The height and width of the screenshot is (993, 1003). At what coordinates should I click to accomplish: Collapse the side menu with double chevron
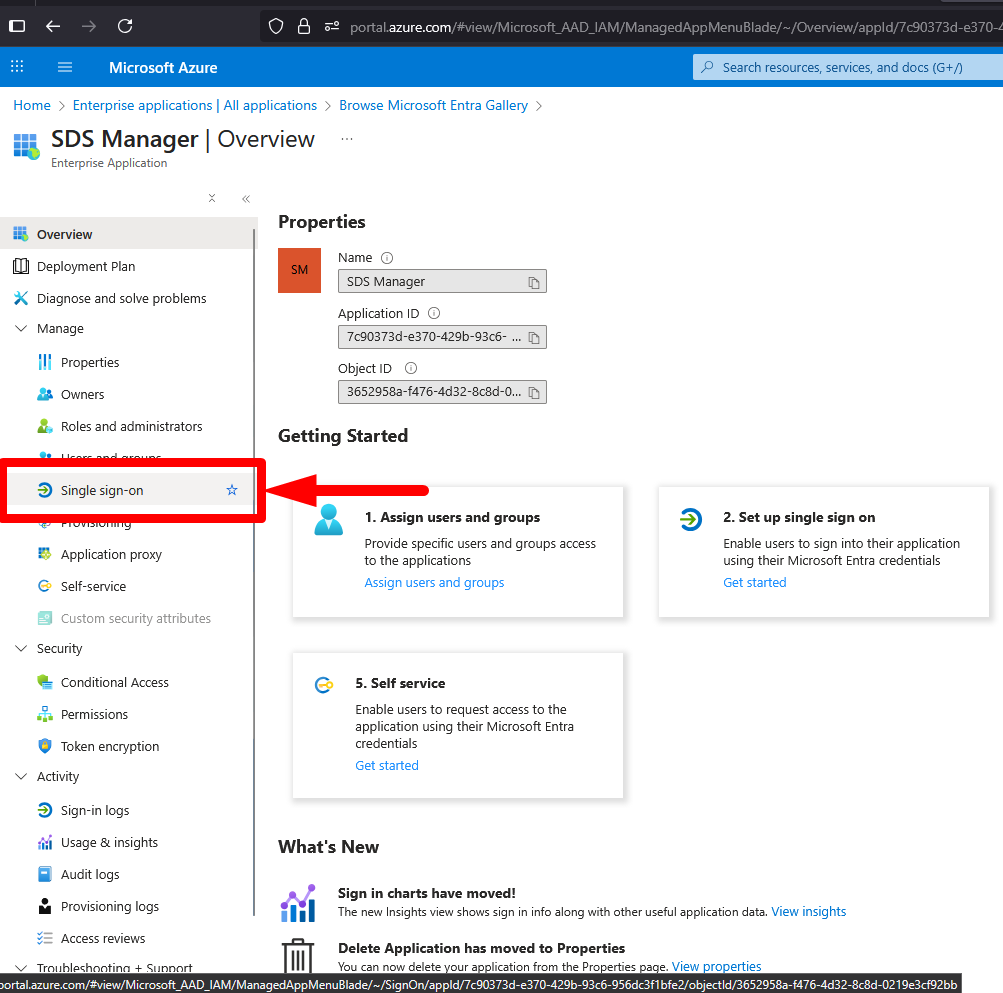(246, 199)
